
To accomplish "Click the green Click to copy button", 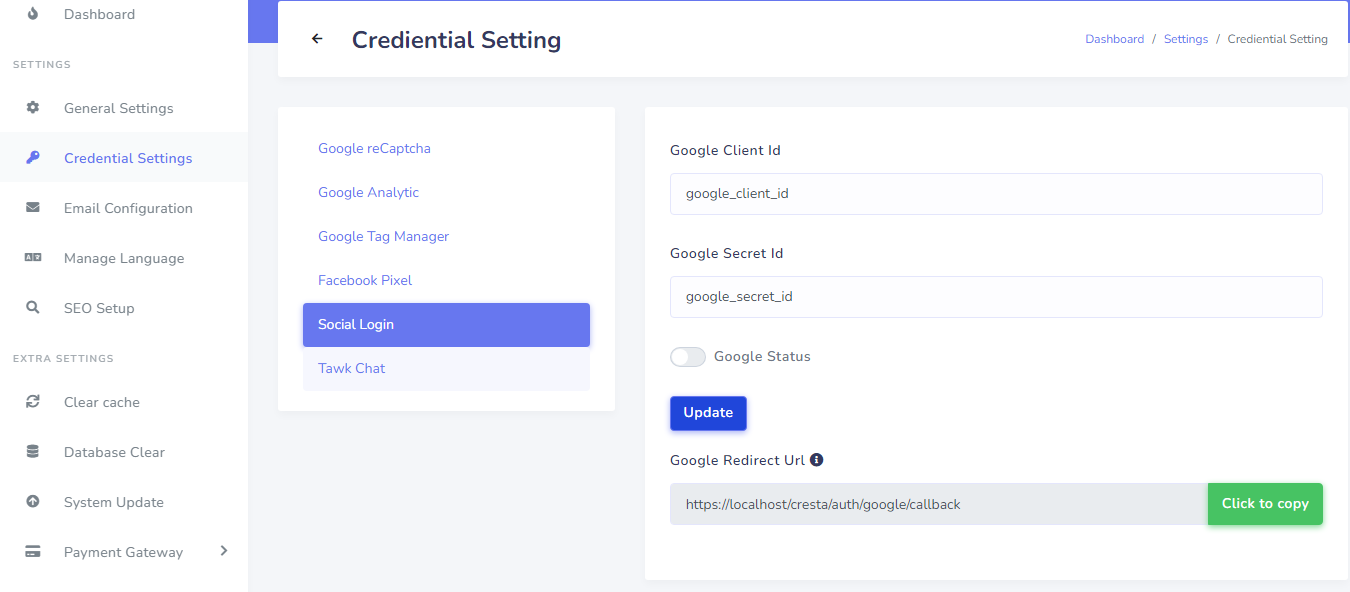I will pyautogui.click(x=1265, y=504).
